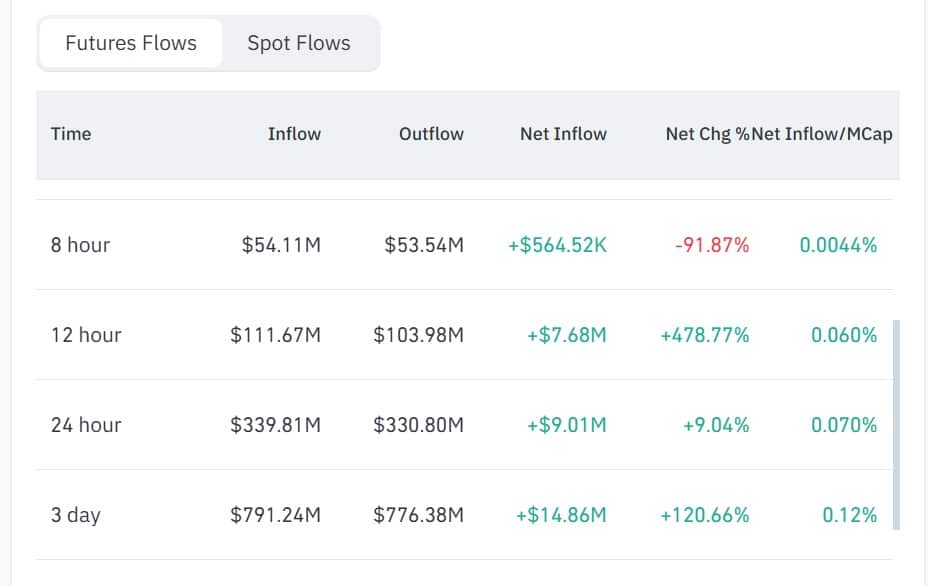Click the -91.87% net change value
The height and width of the screenshot is (586, 928).
713,245
